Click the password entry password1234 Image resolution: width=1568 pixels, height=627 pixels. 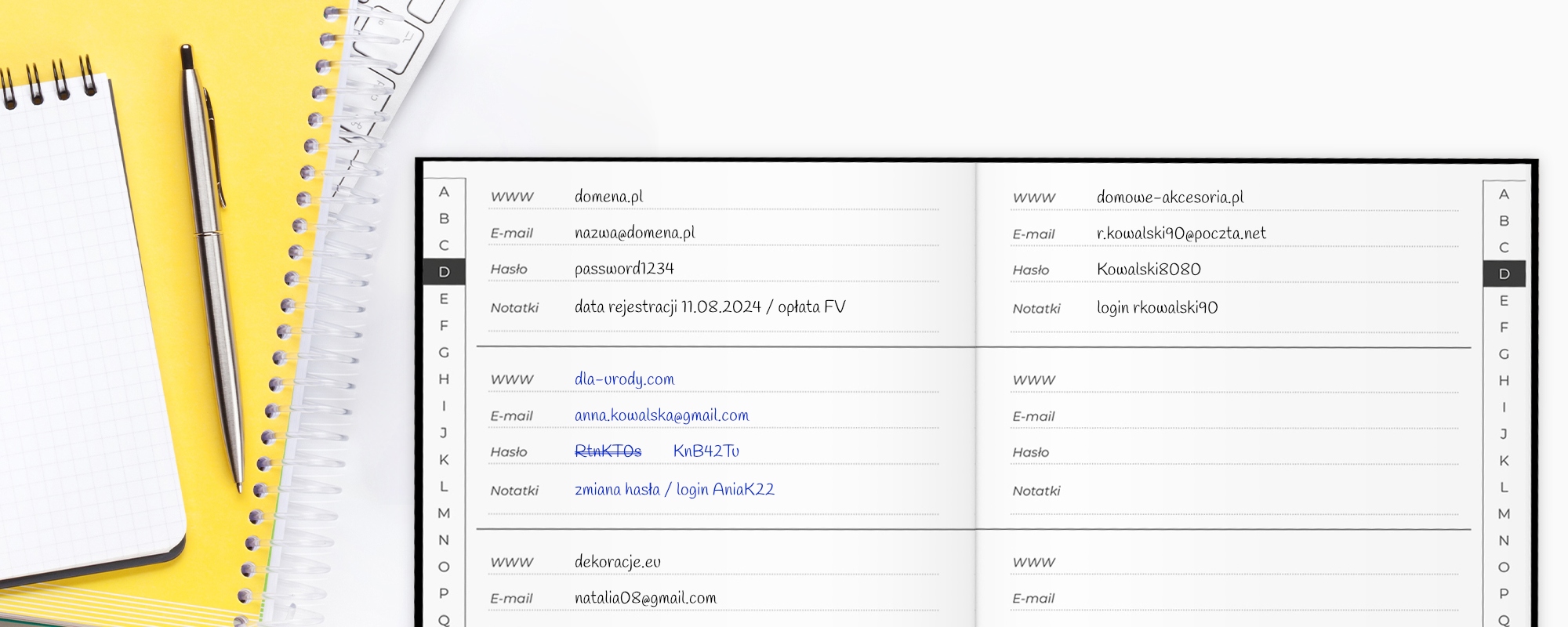pyautogui.click(x=624, y=269)
